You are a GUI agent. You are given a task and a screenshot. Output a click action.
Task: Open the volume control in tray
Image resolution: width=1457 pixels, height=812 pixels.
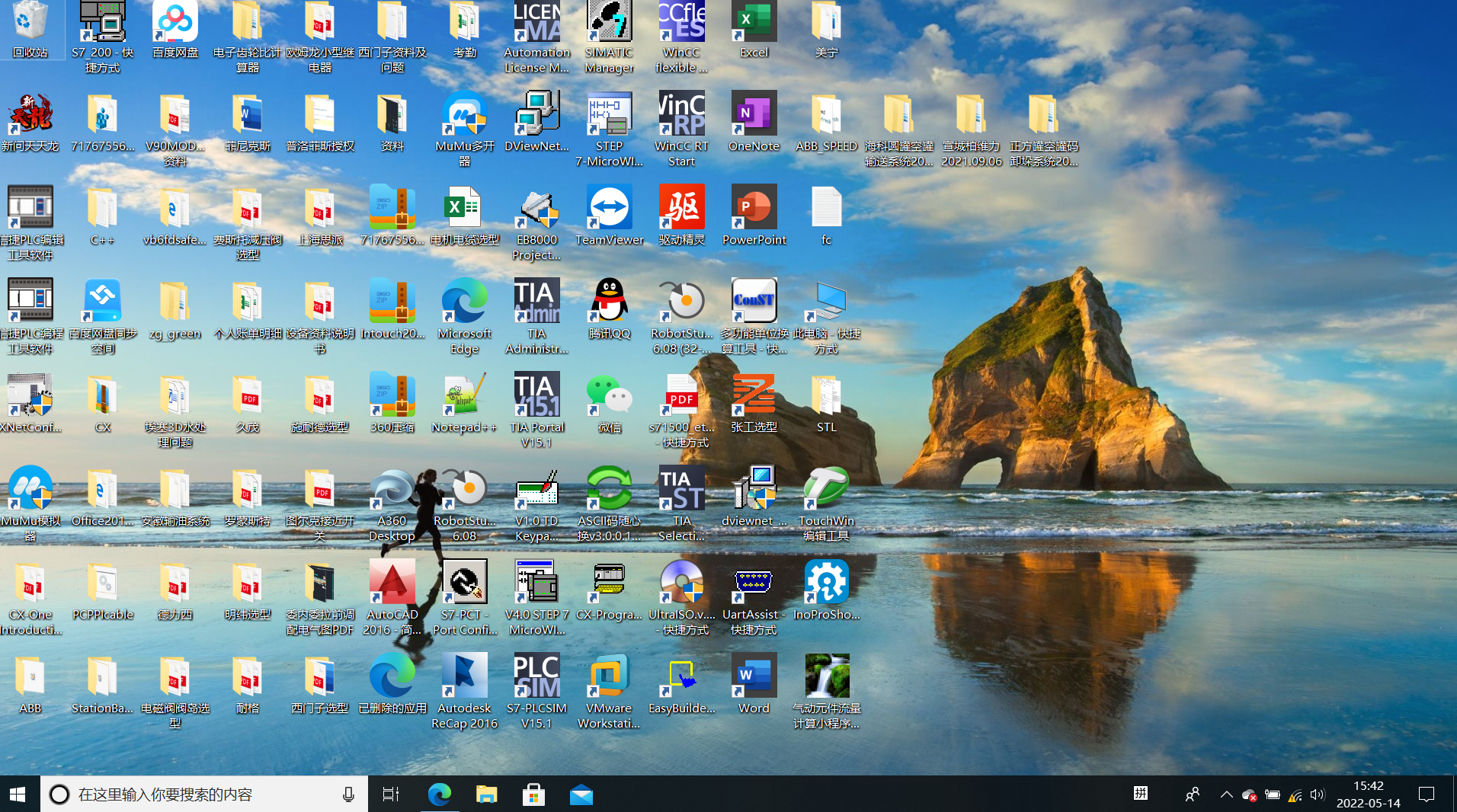pyautogui.click(x=1318, y=794)
